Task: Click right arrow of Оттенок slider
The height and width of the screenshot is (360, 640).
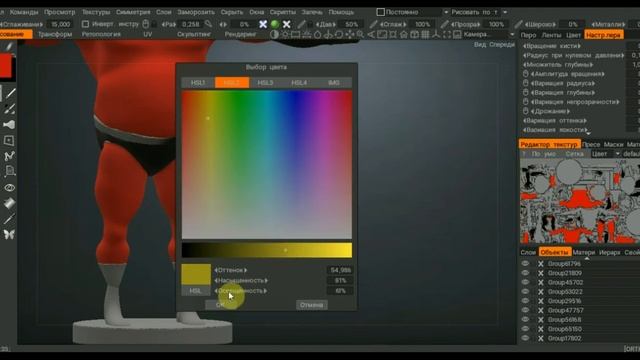Action: click(245, 270)
